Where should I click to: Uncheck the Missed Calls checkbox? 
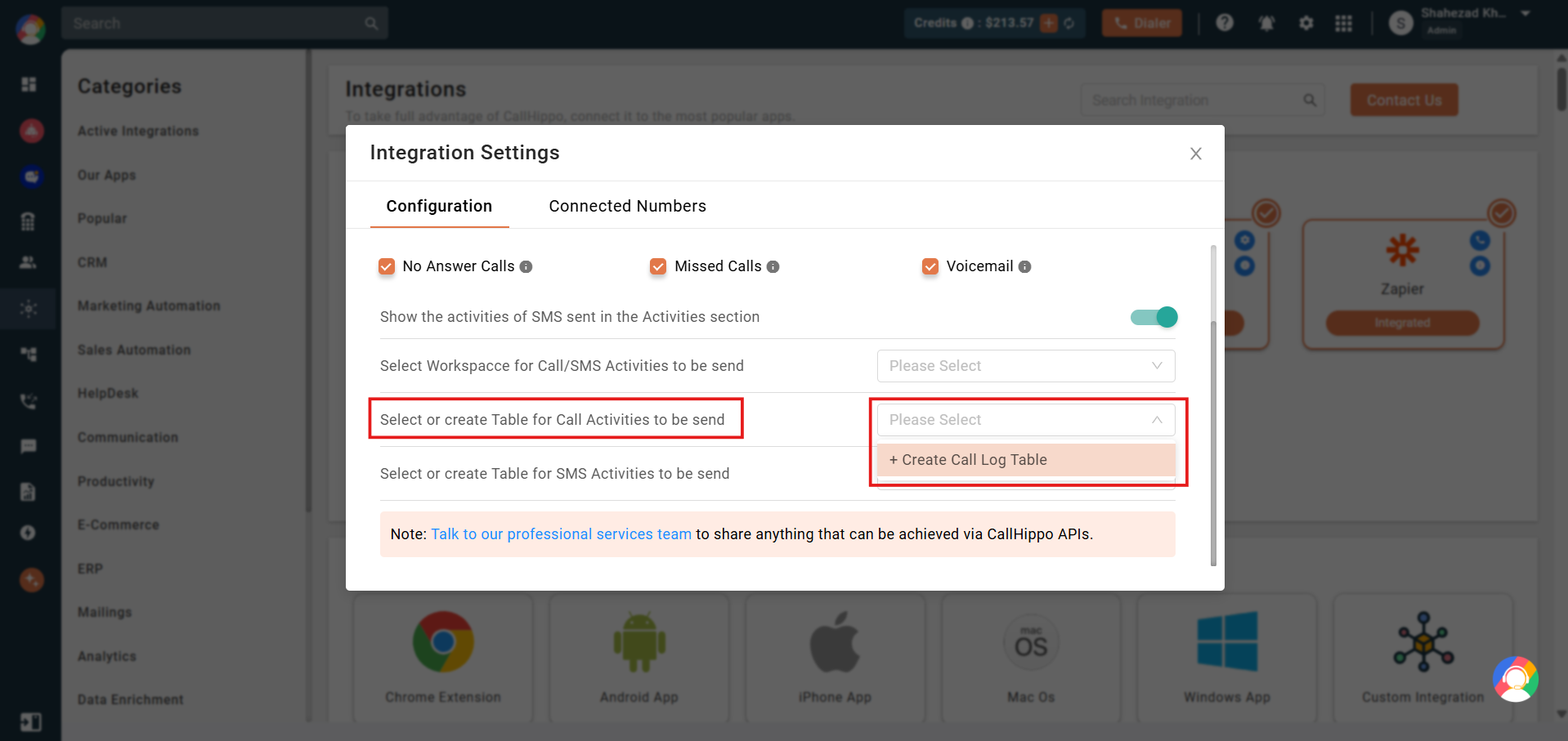tap(658, 266)
